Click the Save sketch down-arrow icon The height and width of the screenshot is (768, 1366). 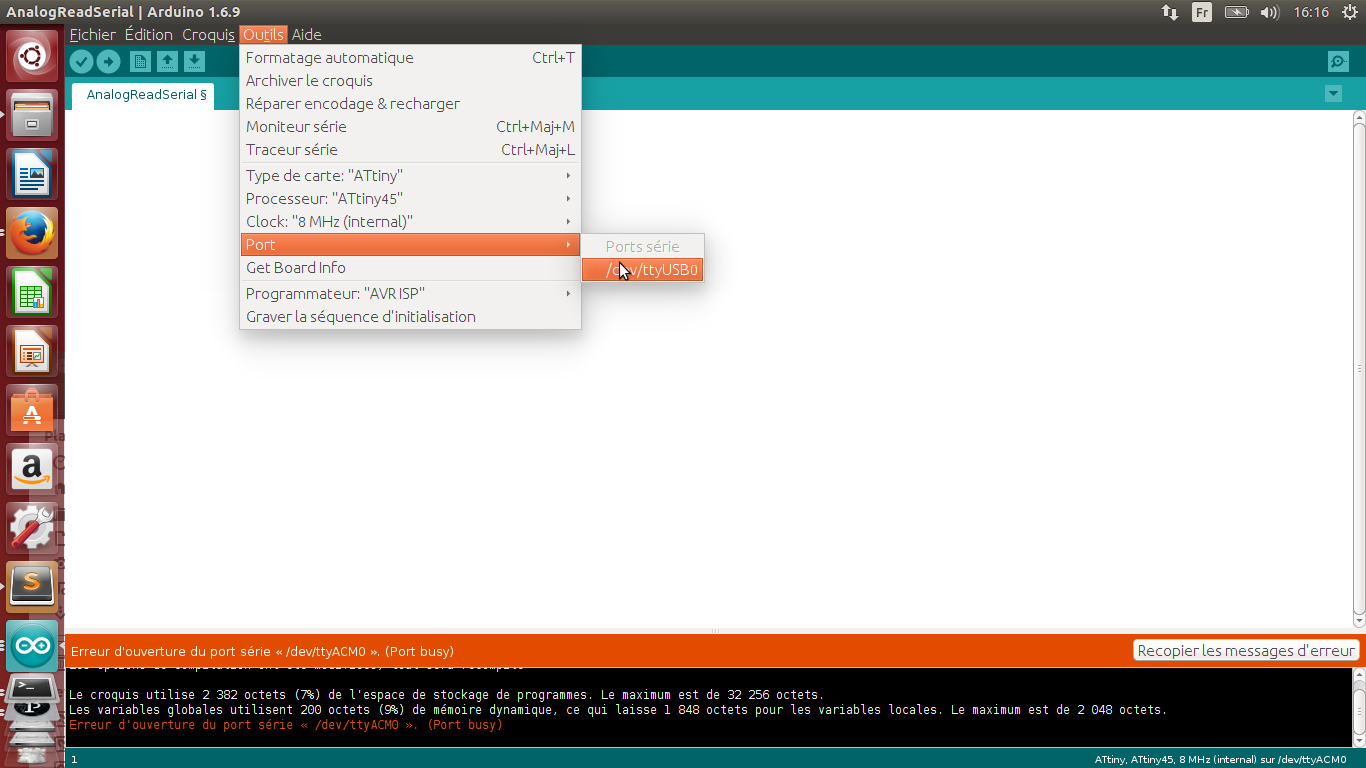[194, 62]
